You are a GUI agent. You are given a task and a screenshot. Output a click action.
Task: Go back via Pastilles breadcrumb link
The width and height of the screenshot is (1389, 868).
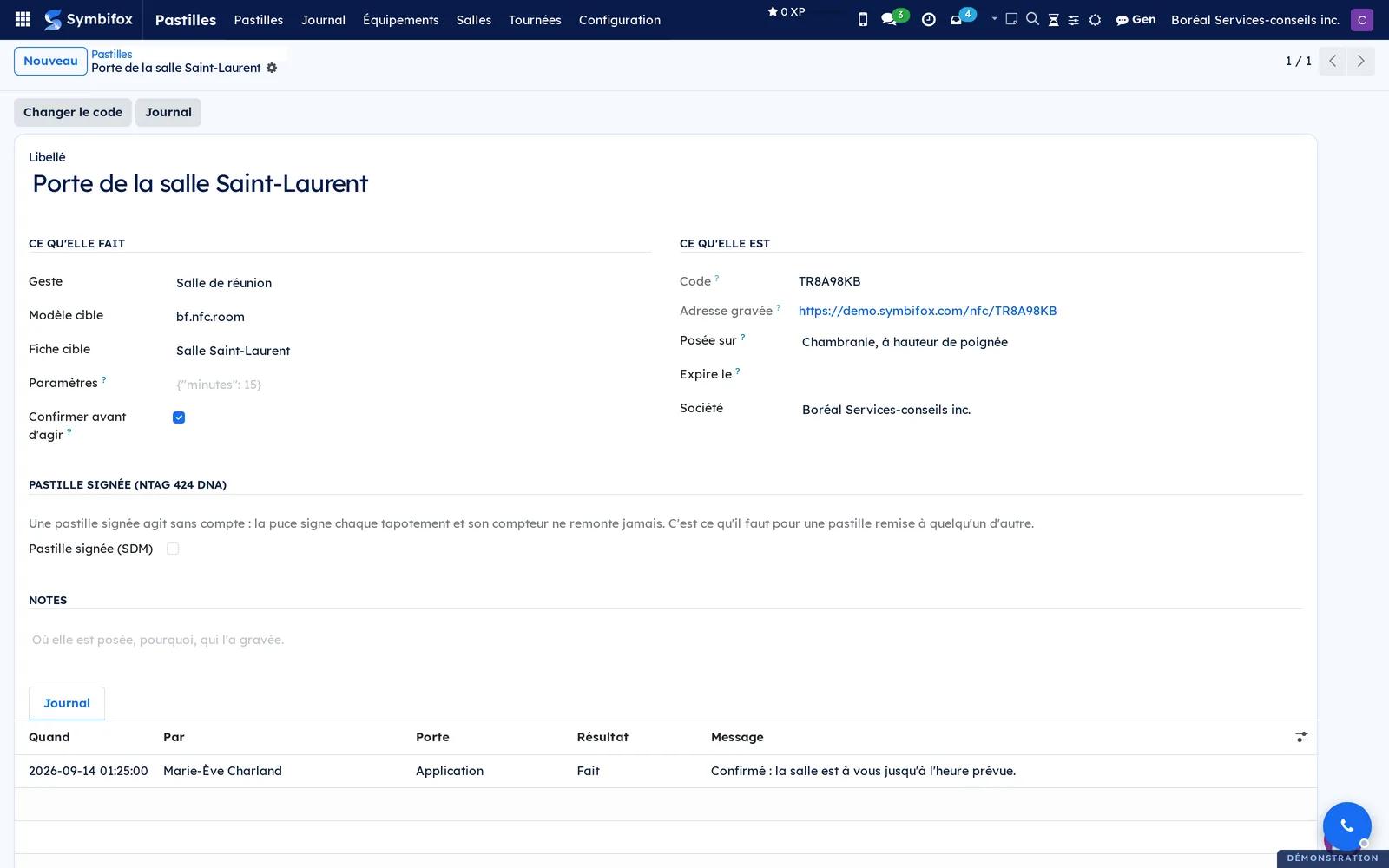112,54
